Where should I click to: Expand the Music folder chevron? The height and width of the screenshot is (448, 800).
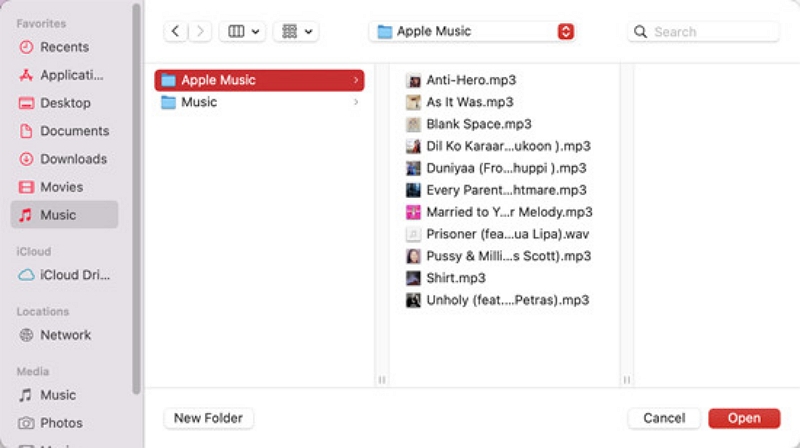point(356,102)
